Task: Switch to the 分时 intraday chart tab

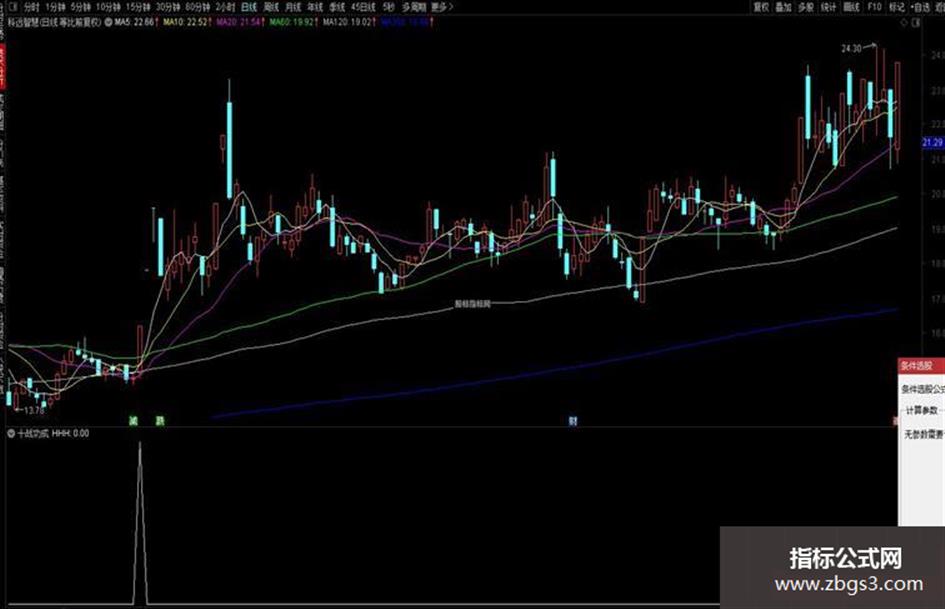Action: [x=31, y=7]
